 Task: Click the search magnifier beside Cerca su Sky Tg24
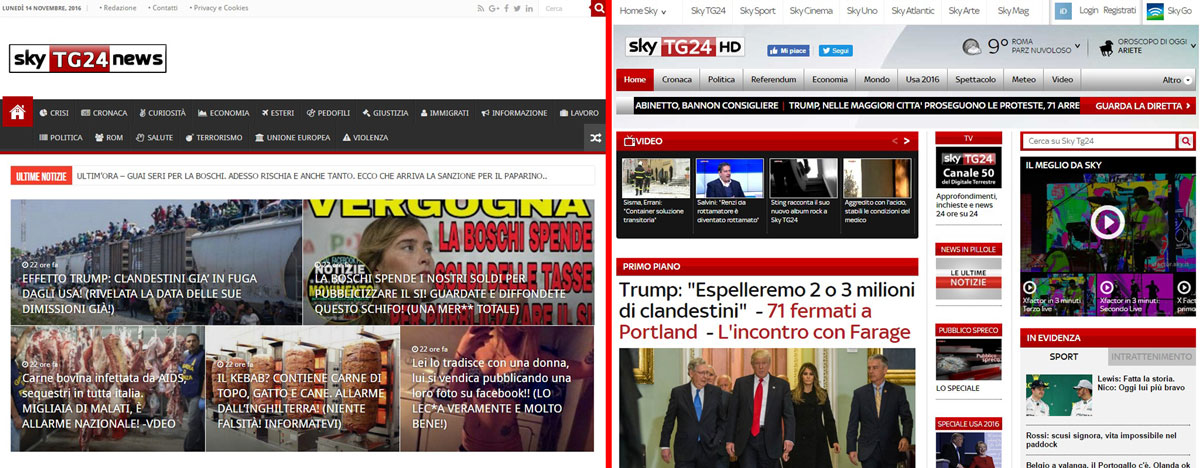(x=1186, y=141)
